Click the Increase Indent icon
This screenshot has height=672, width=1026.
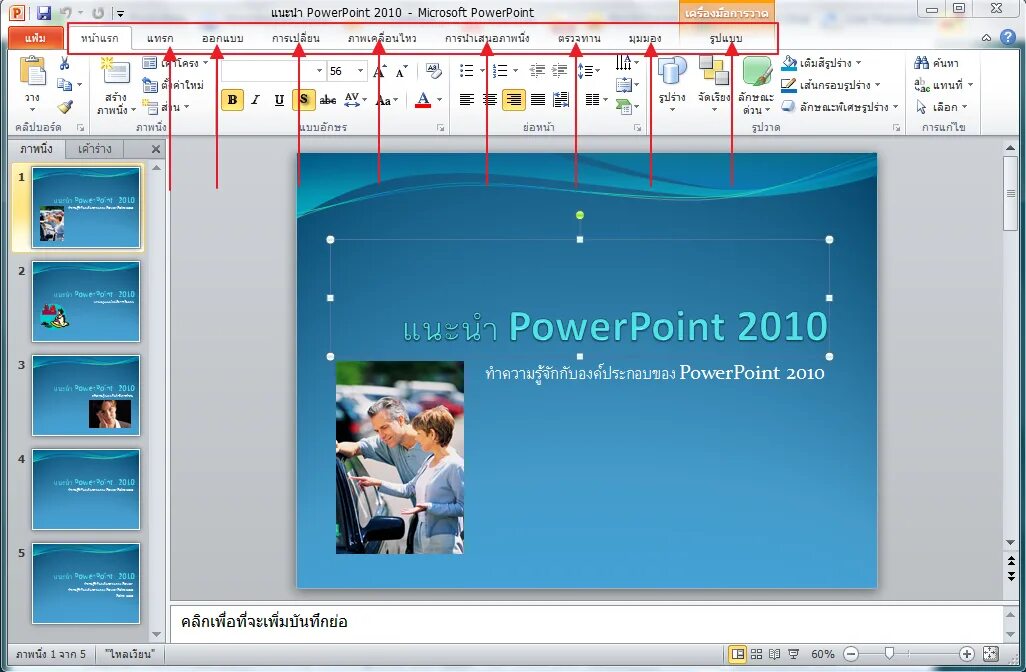pos(559,71)
